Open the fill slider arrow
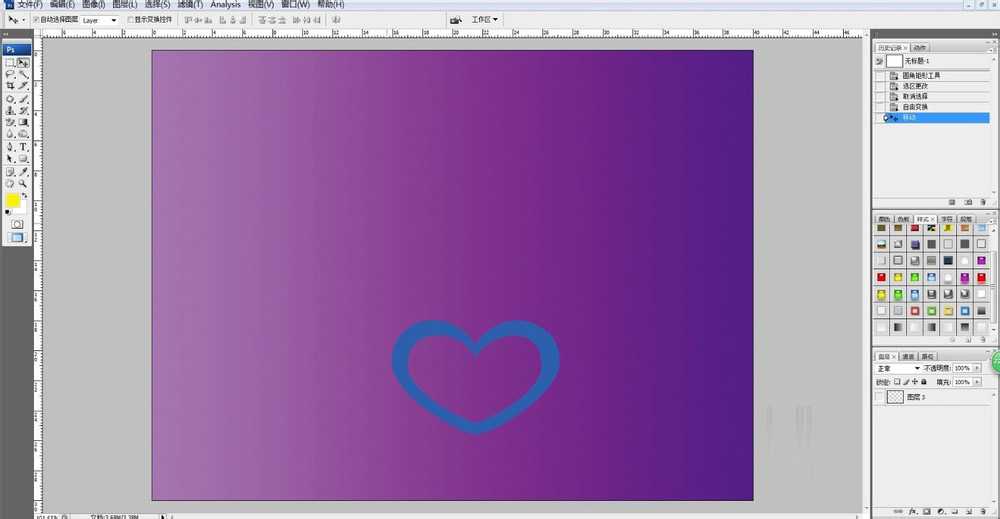This screenshot has width=1000, height=519. coord(977,382)
